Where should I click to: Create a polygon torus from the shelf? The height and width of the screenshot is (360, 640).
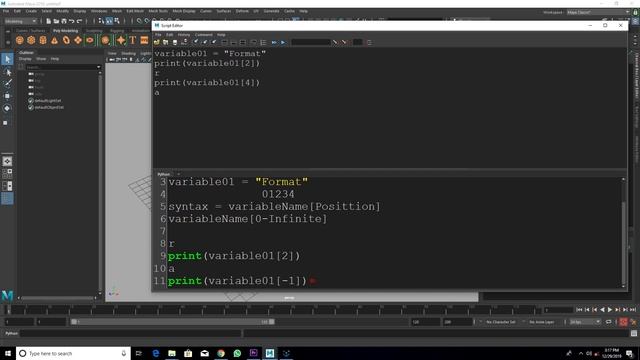[66, 40]
